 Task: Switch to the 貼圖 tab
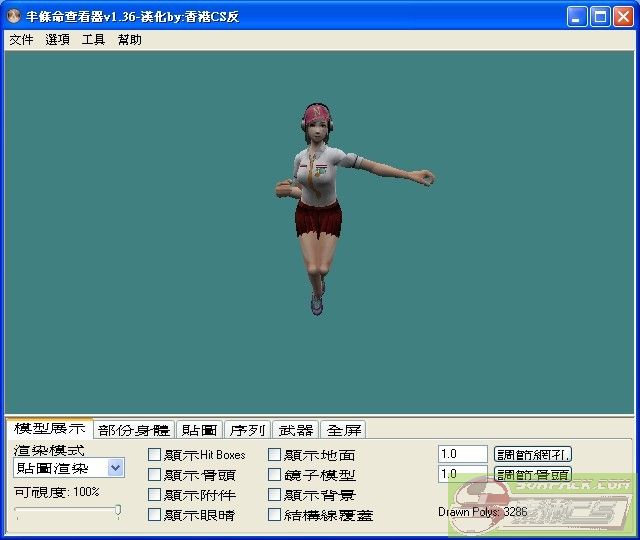(199, 430)
